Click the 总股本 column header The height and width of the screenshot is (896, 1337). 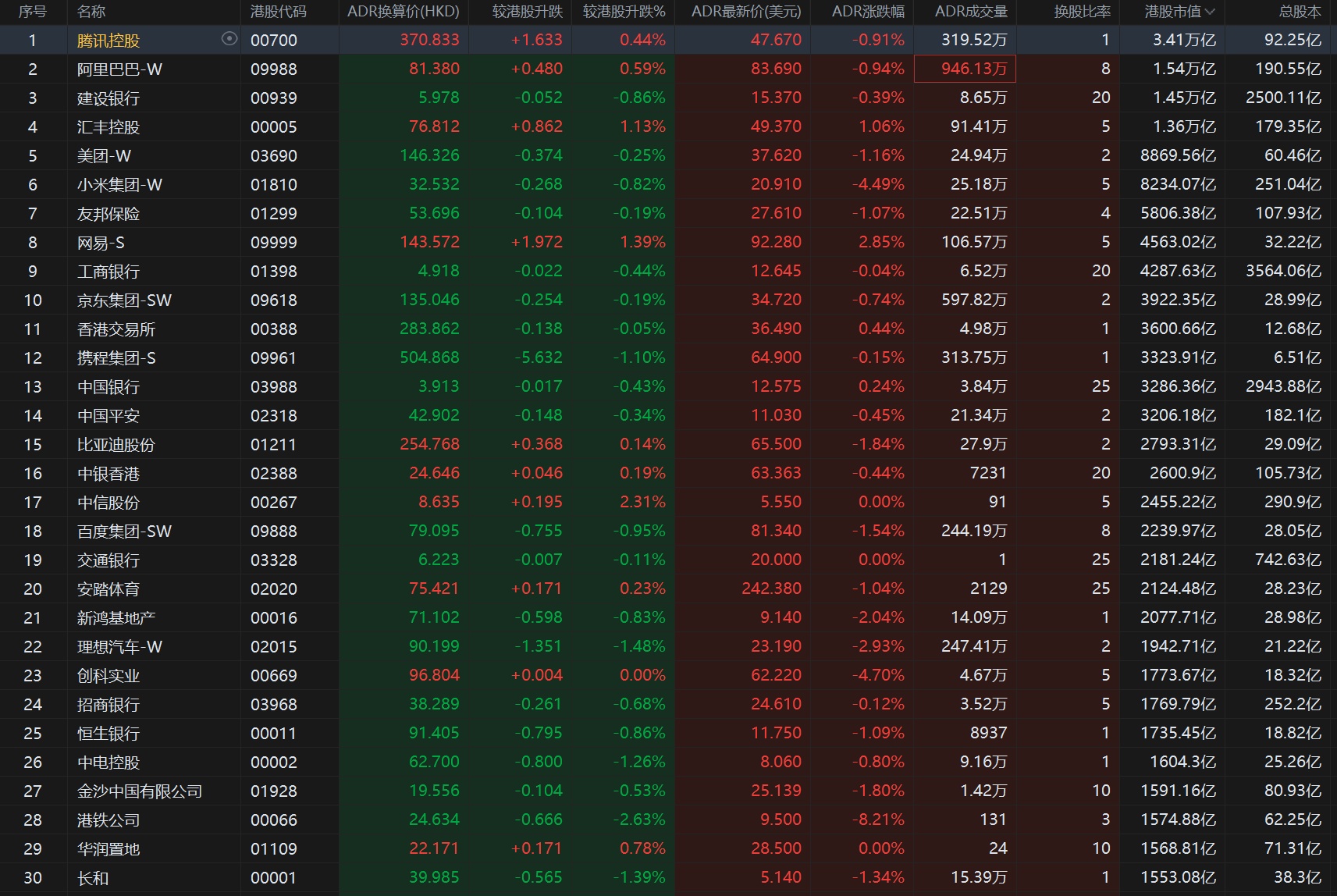click(1300, 12)
